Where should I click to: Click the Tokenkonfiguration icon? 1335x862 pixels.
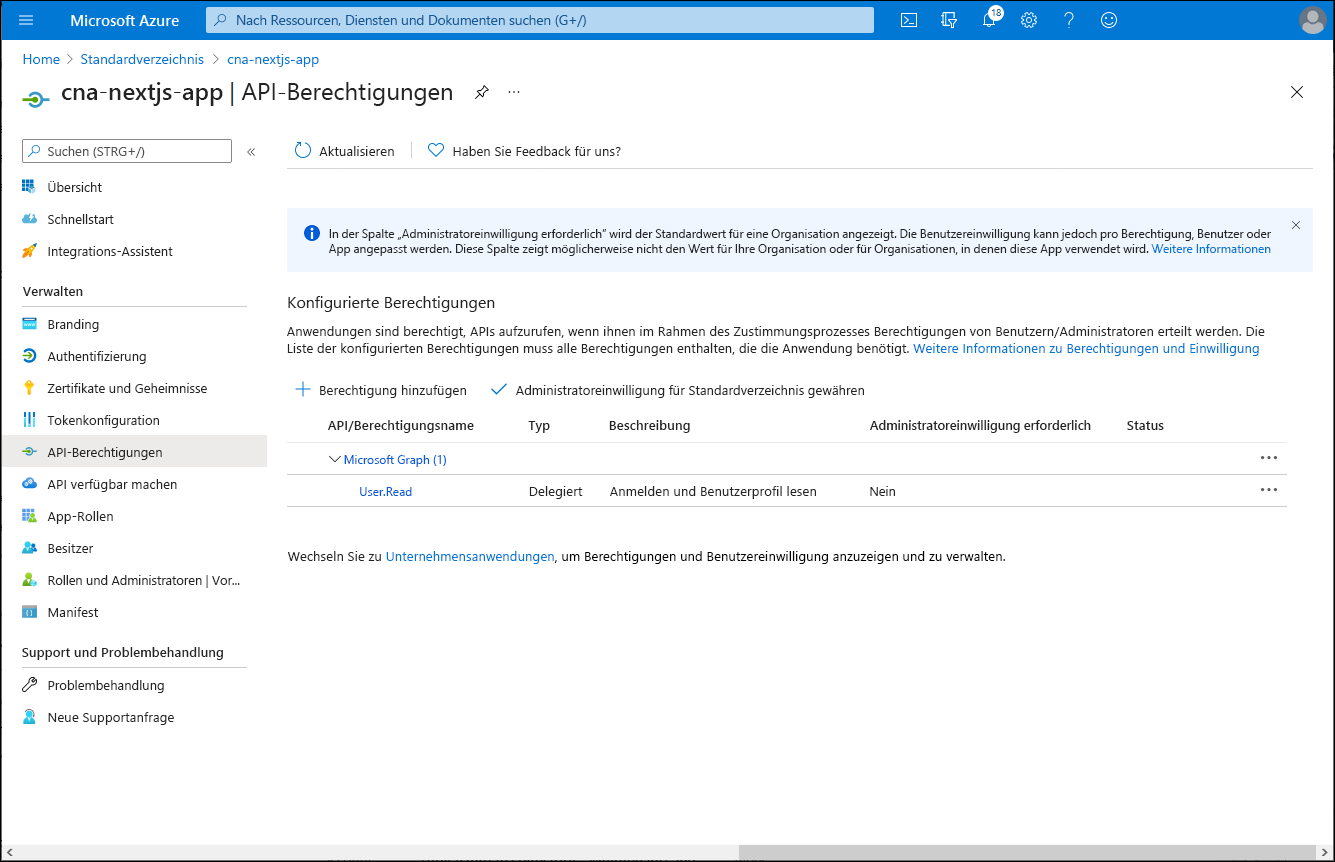tap(29, 420)
